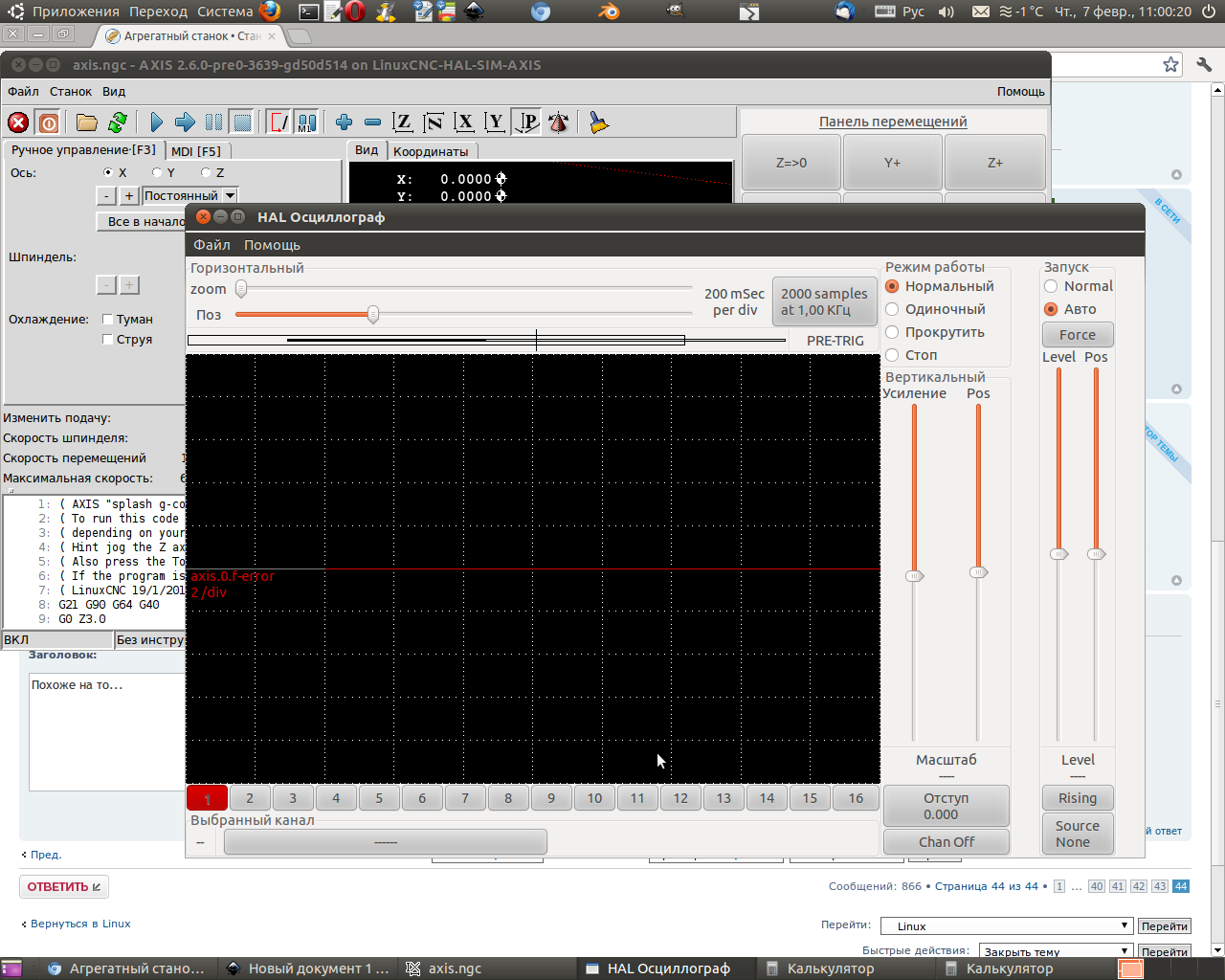Click the emergency stop toolbar icon
This screenshot has height=980, width=1225.
coord(18,122)
